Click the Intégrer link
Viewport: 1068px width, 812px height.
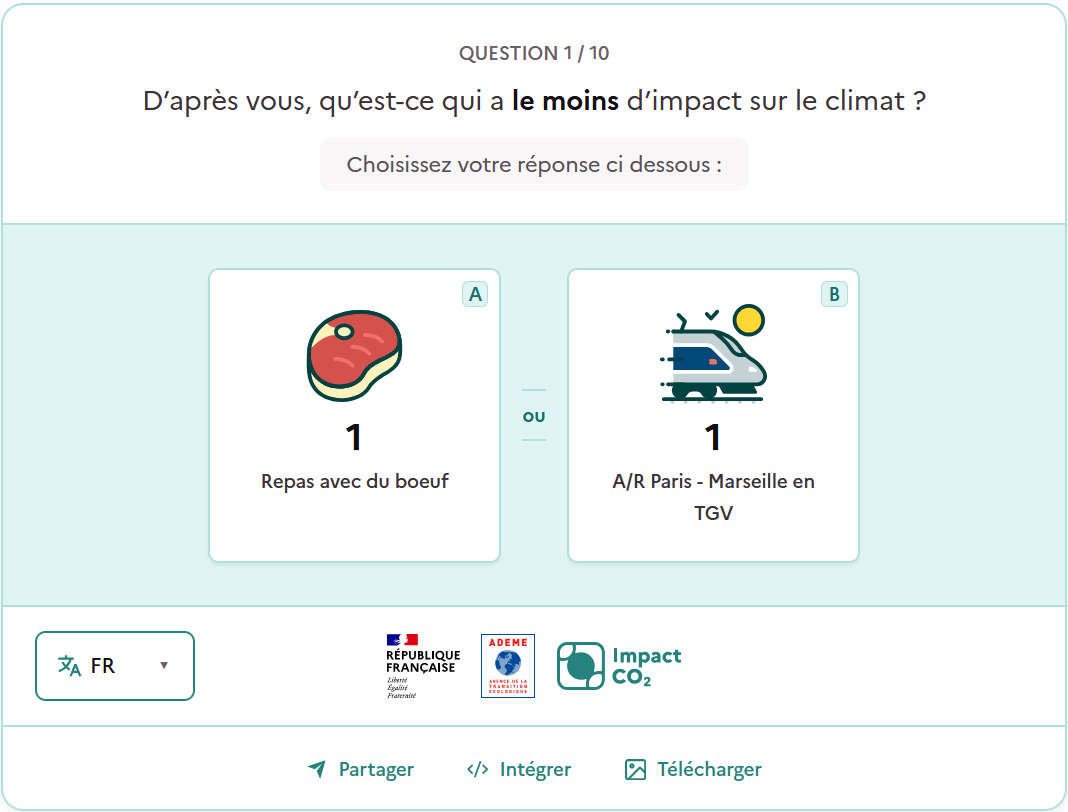click(535, 769)
